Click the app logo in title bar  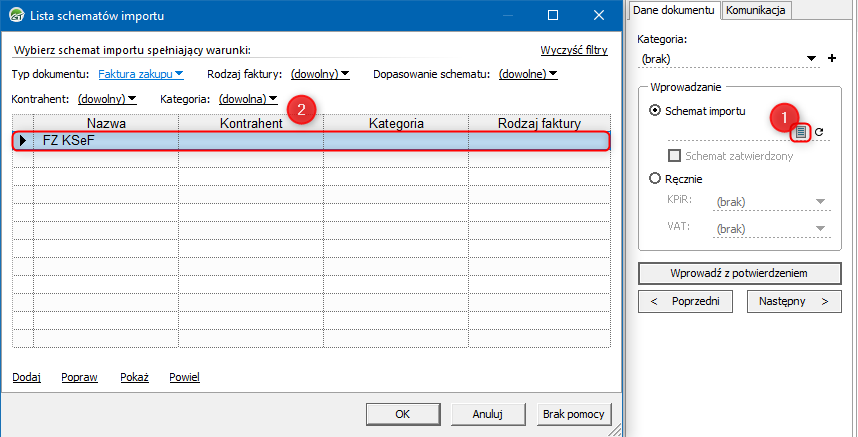pyautogui.click(x=17, y=15)
